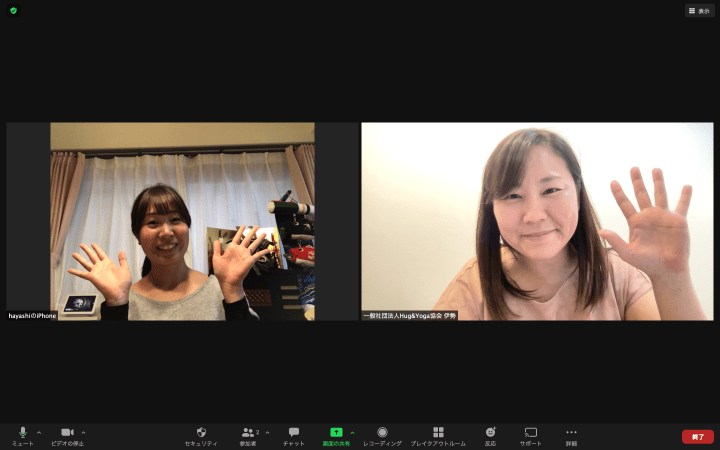Expand share screen options arrow
The width and height of the screenshot is (720, 450).
click(352, 432)
